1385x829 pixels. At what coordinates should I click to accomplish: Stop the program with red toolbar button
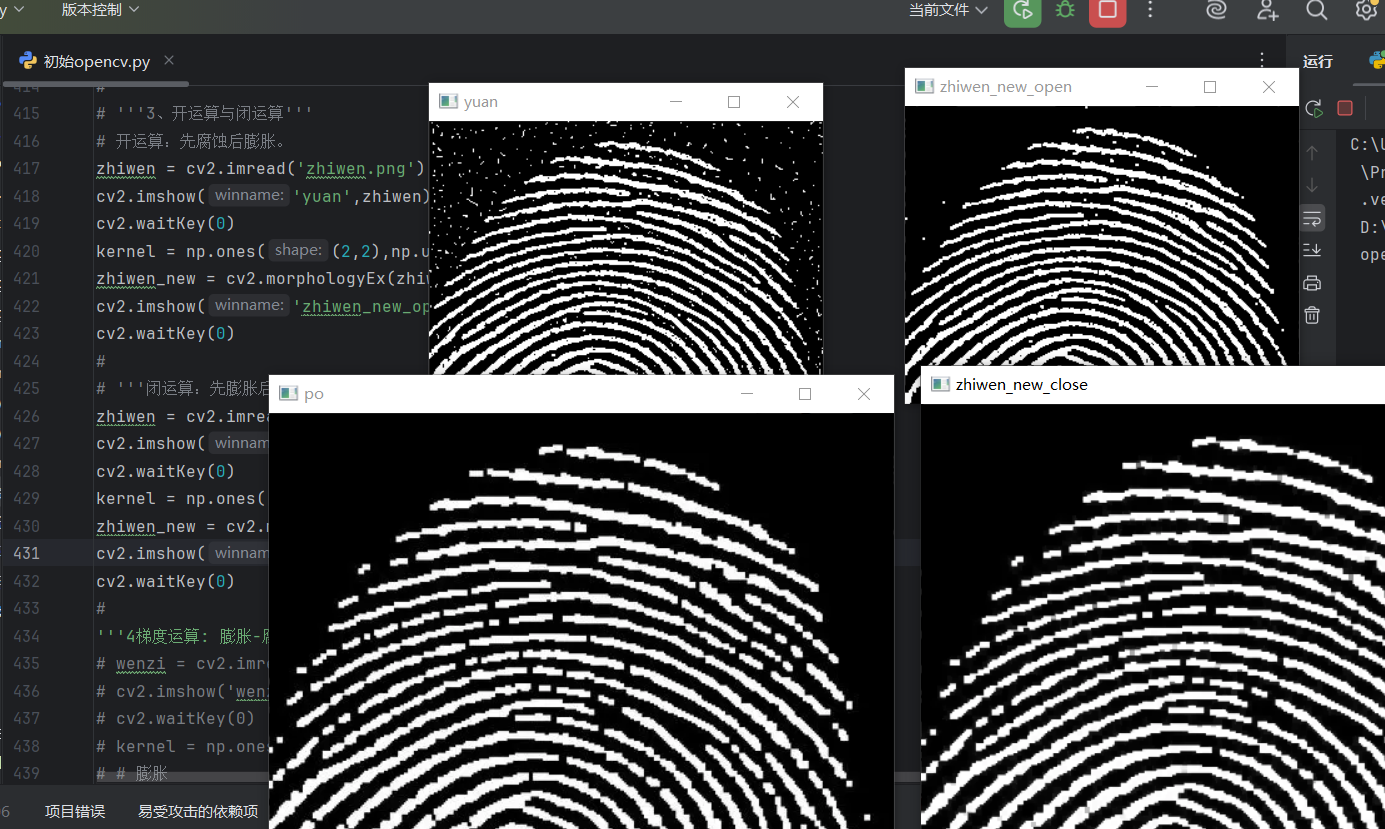[1107, 10]
